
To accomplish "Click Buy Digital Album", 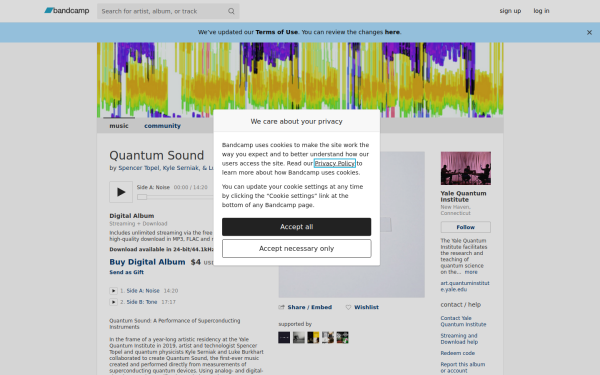I will 147,262.
